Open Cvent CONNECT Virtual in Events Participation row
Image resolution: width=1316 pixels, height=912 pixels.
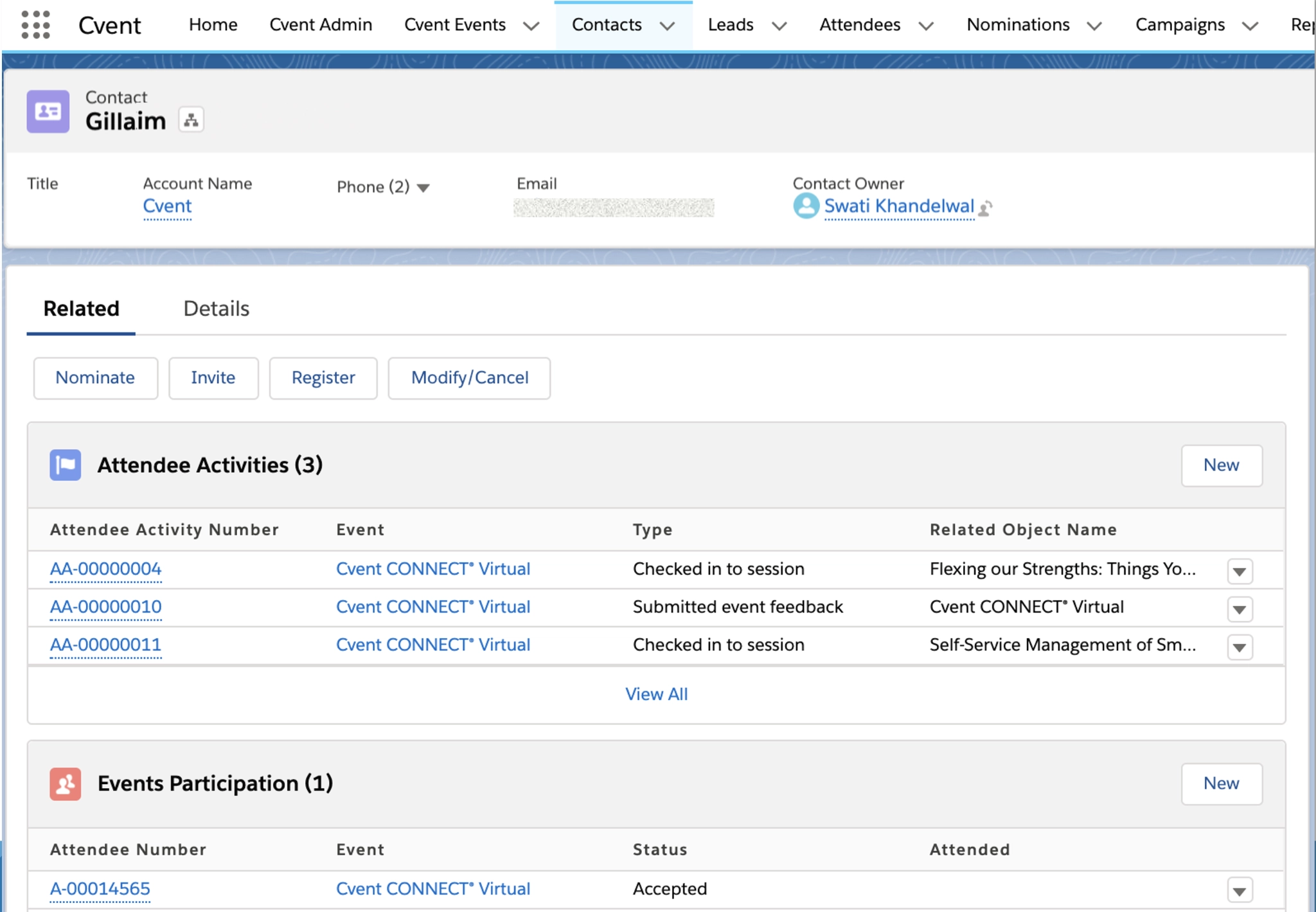[433, 889]
